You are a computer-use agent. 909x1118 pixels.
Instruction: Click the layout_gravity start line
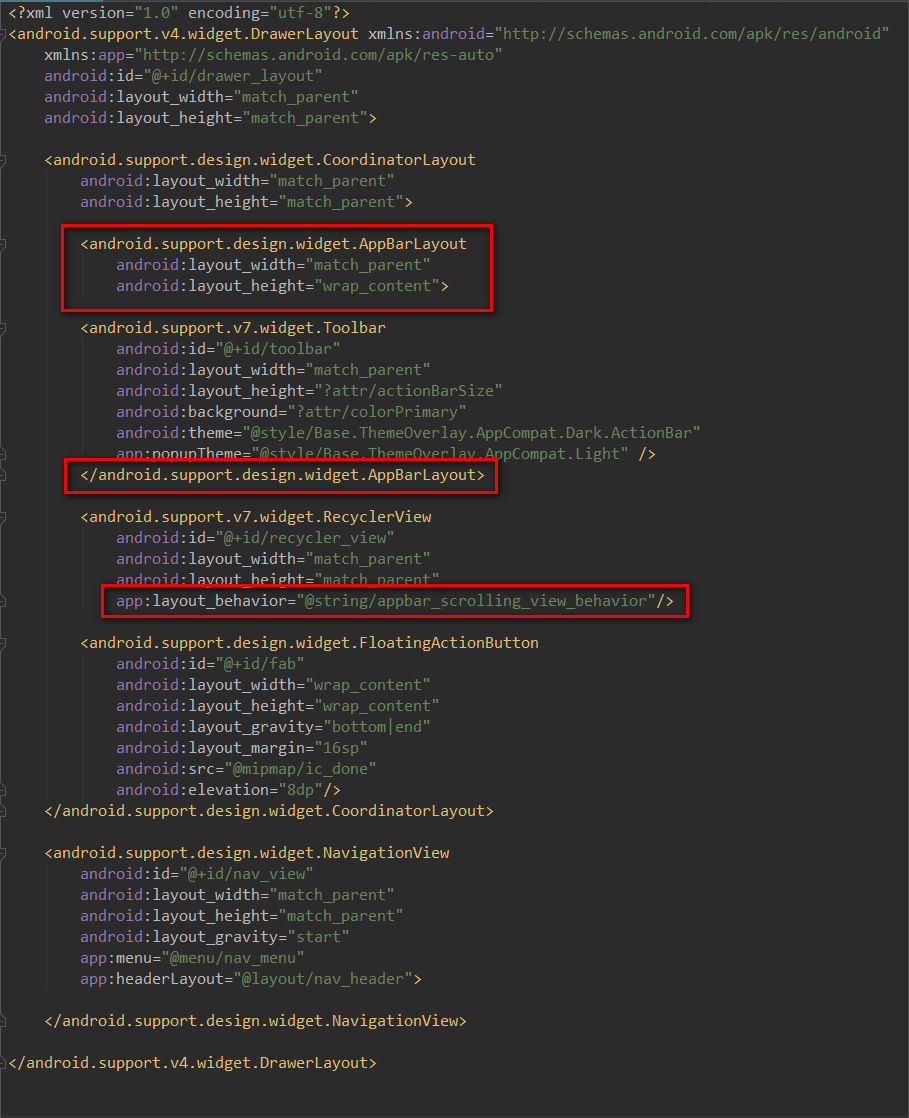[x=215, y=937]
